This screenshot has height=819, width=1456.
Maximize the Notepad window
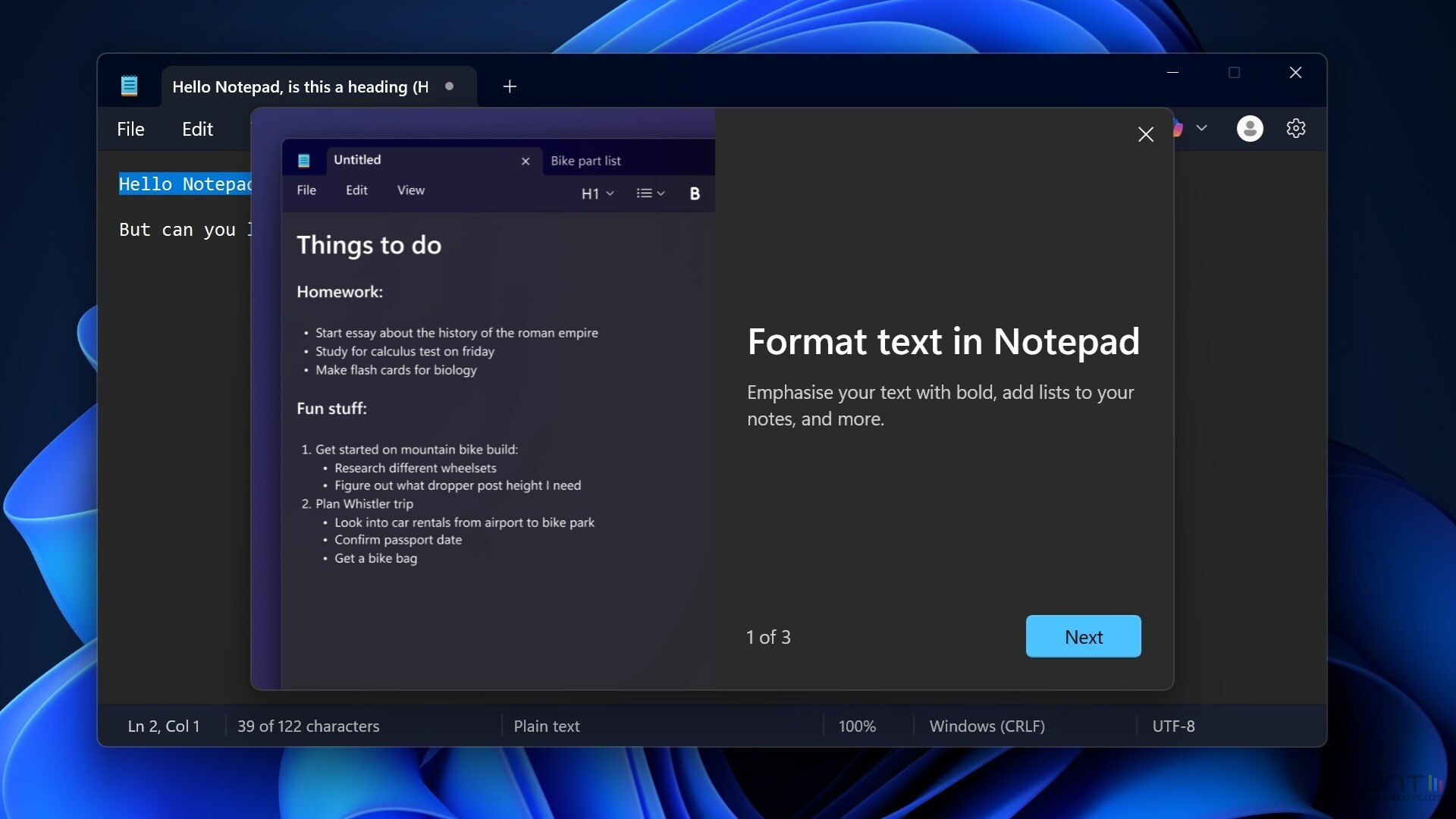click(x=1234, y=72)
